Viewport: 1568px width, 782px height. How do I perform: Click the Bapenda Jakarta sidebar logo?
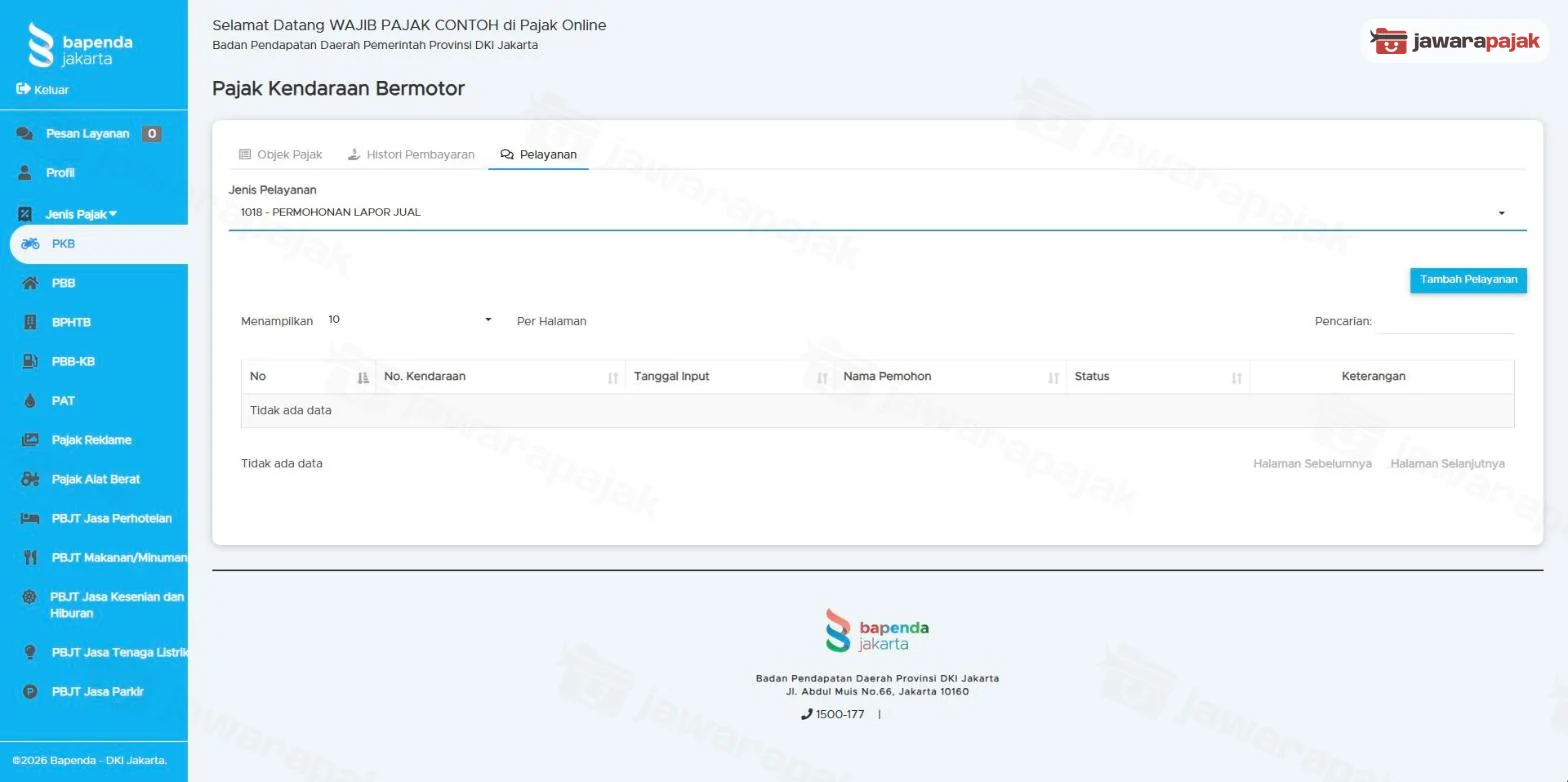click(x=80, y=45)
